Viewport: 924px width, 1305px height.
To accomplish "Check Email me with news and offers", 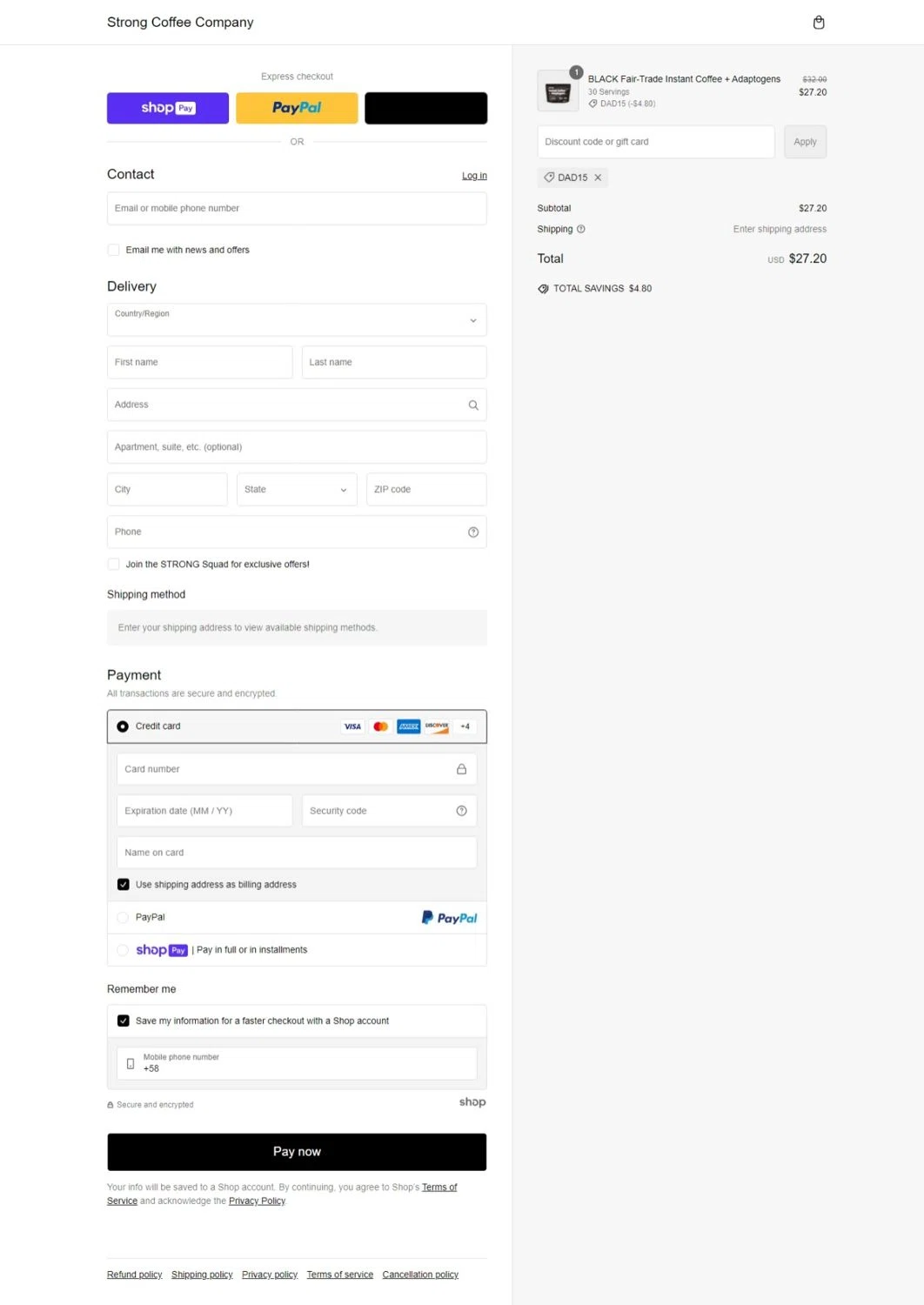I will [x=114, y=251].
